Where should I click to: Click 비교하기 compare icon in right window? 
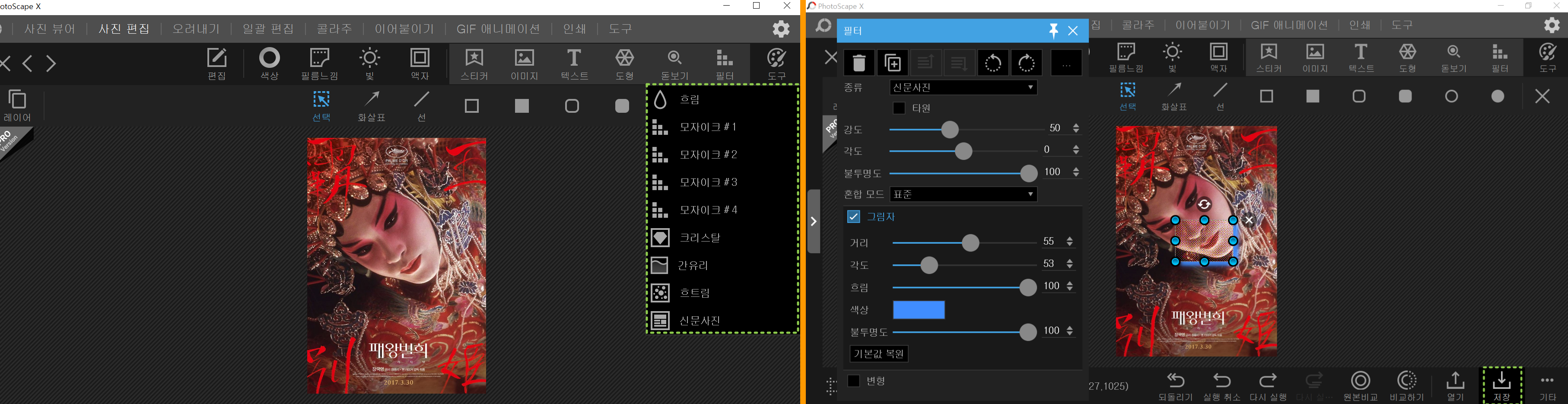pos(1407,386)
